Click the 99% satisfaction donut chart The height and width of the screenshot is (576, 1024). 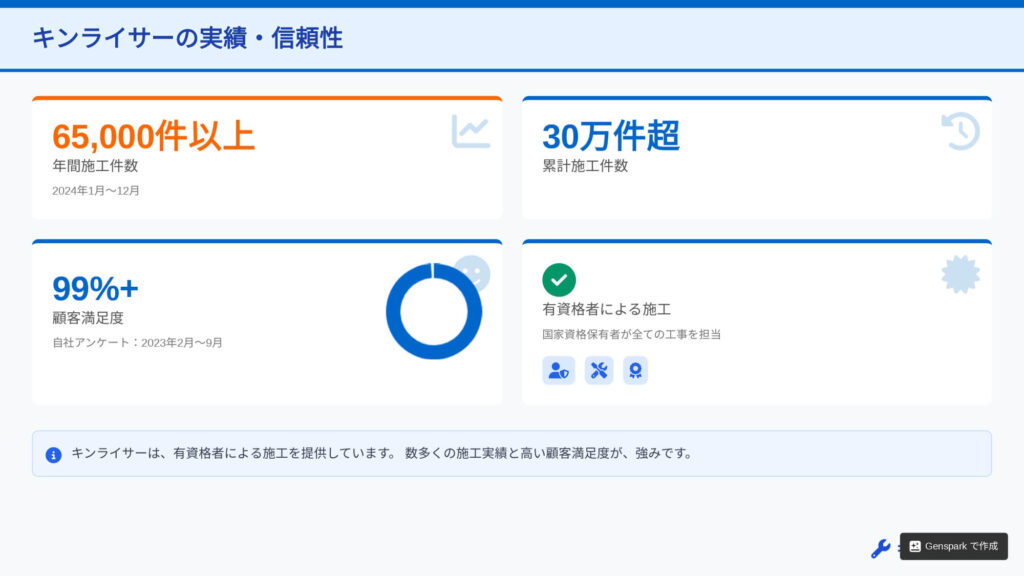pyautogui.click(x=434, y=311)
